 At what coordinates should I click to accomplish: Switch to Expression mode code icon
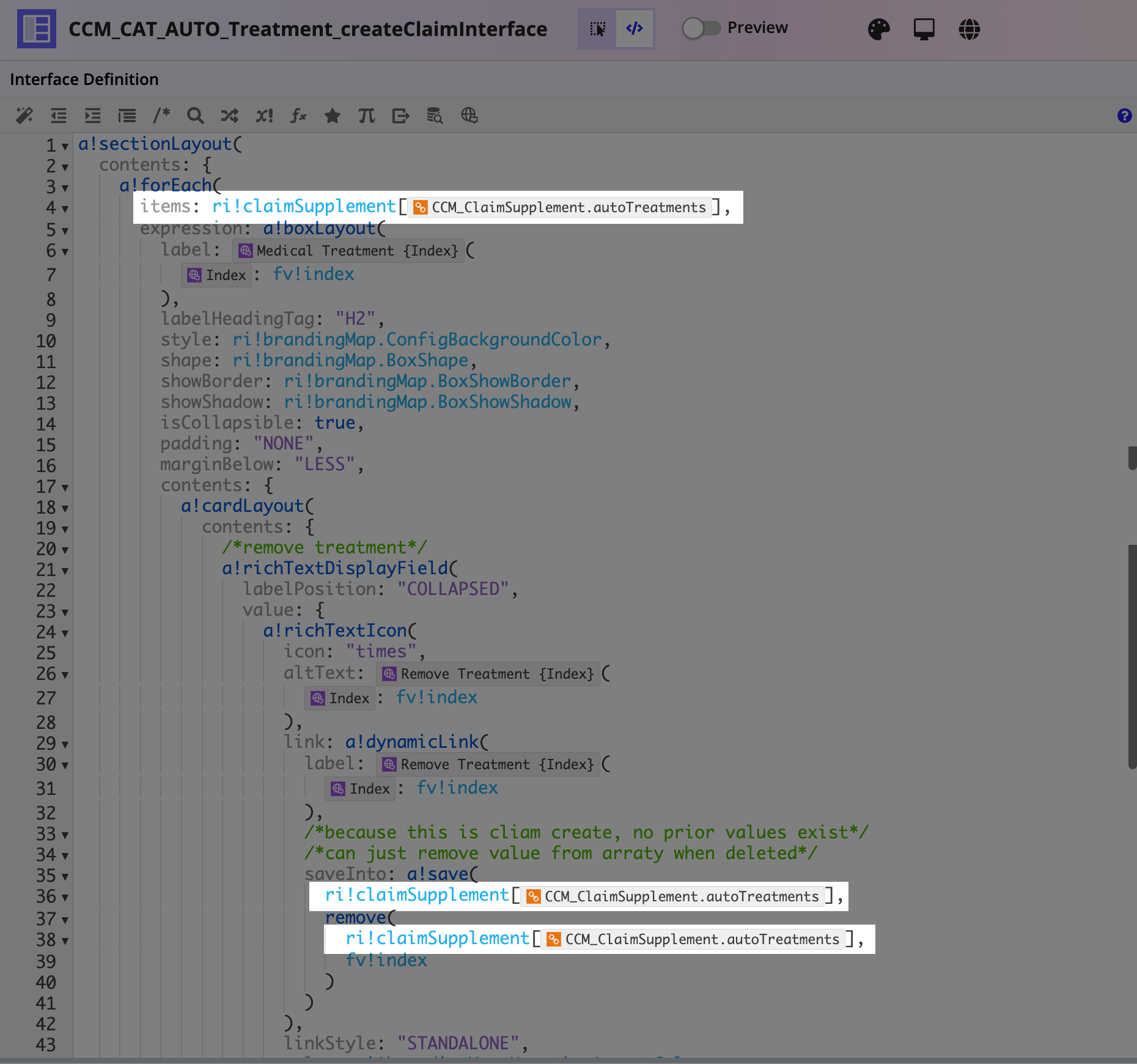coord(635,29)
